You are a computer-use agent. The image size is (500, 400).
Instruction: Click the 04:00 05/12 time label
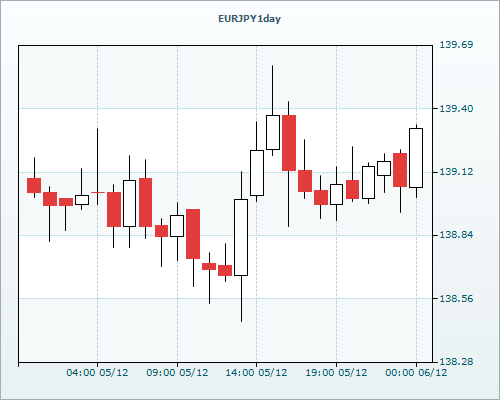point(97,372)
